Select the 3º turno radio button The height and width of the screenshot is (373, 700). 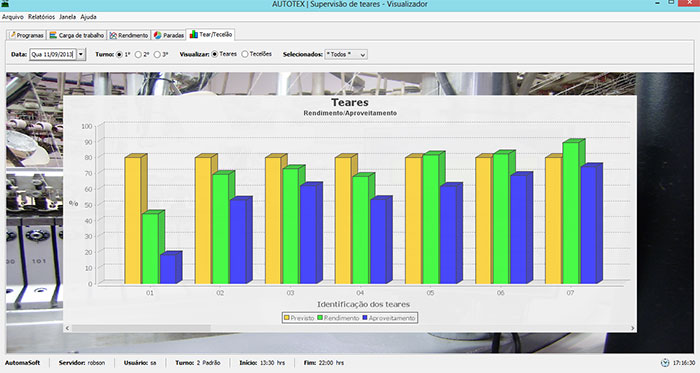[x=157, y=54]
